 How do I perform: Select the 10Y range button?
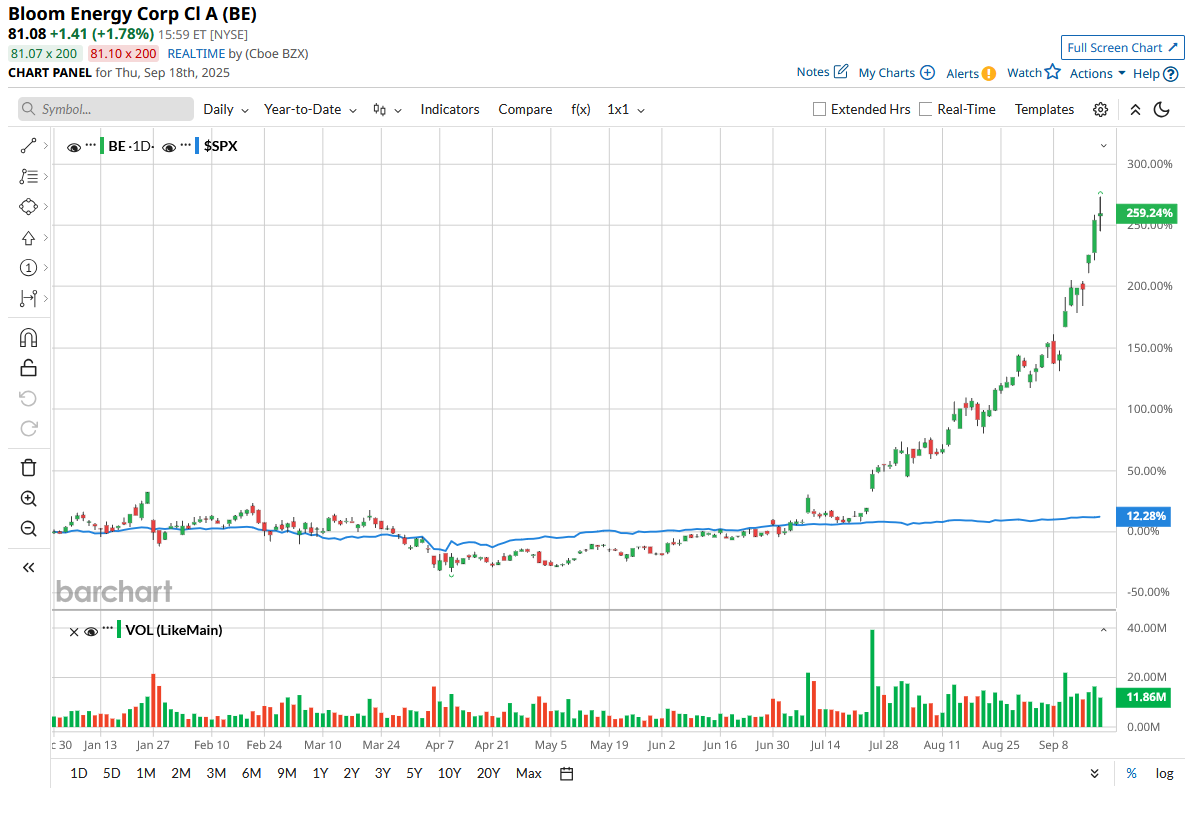[x=450, y=774]
